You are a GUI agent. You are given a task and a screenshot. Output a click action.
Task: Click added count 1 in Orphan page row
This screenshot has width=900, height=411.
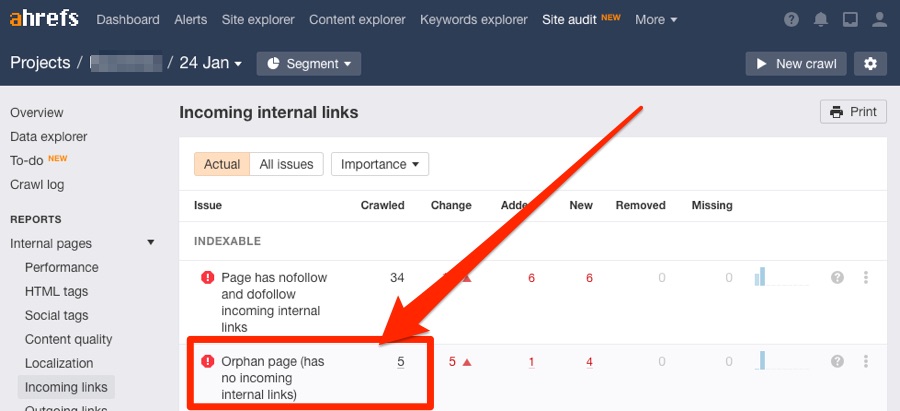tap(532, 362)
